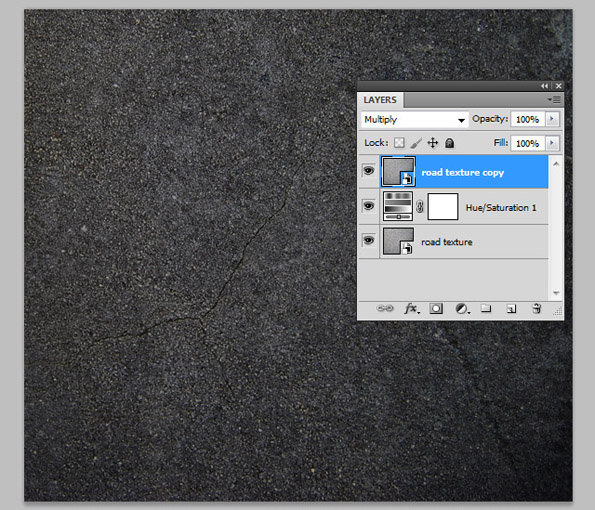The width and height of the screenshot is (595, 510).
Task: Hide the road texture copy layer
Action: pyautogui.click(x=368, y=171)
